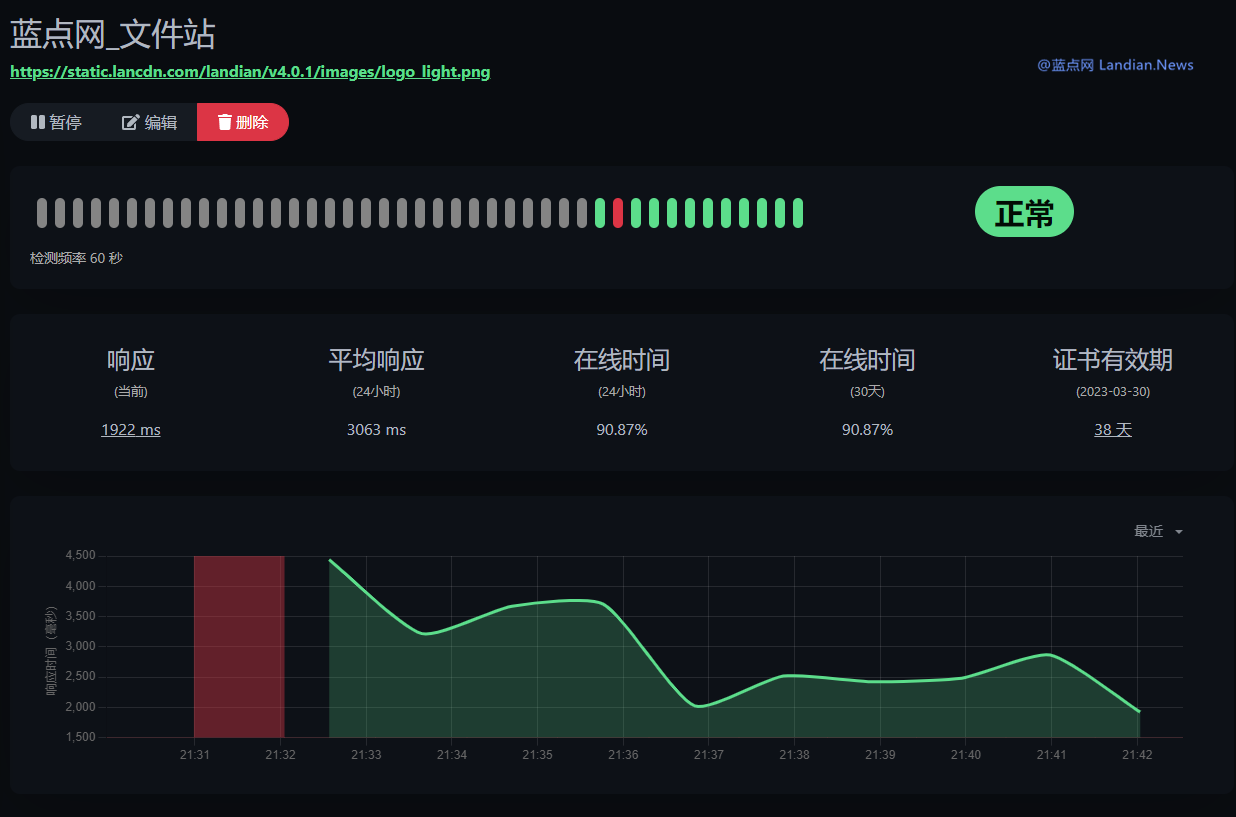Click the 平均响应 heading
The image size is (1236, 817).
[376, 360]
